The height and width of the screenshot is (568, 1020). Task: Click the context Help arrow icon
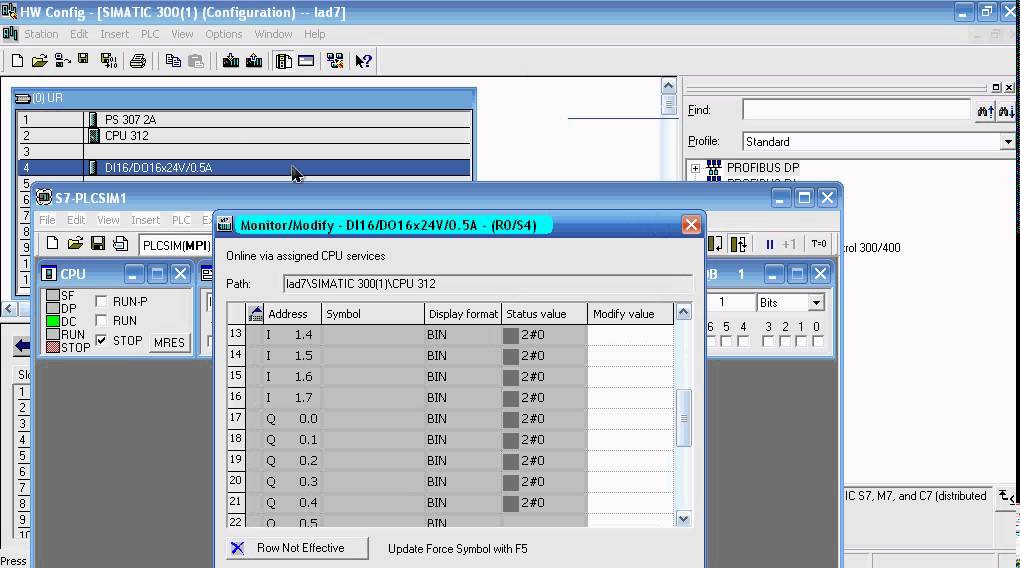[x=364, y=61]
